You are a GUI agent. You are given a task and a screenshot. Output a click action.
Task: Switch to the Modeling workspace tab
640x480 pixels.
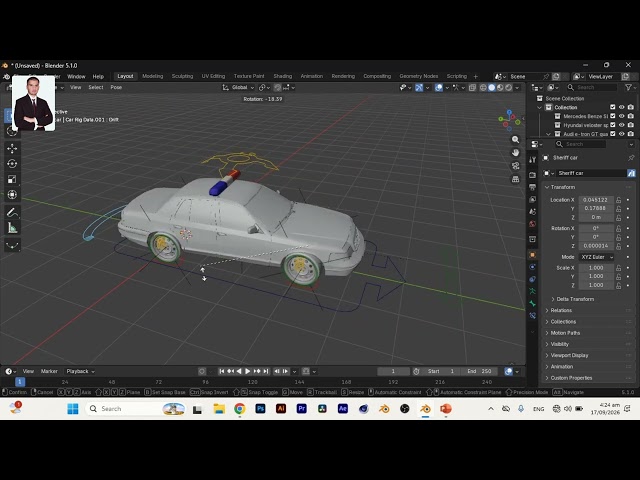(153, 76)
